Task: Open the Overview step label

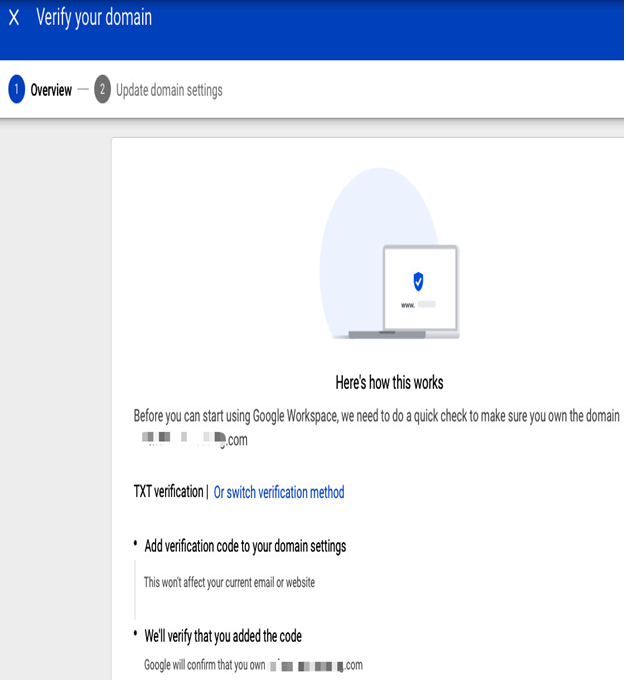Action: pos(51,90)
